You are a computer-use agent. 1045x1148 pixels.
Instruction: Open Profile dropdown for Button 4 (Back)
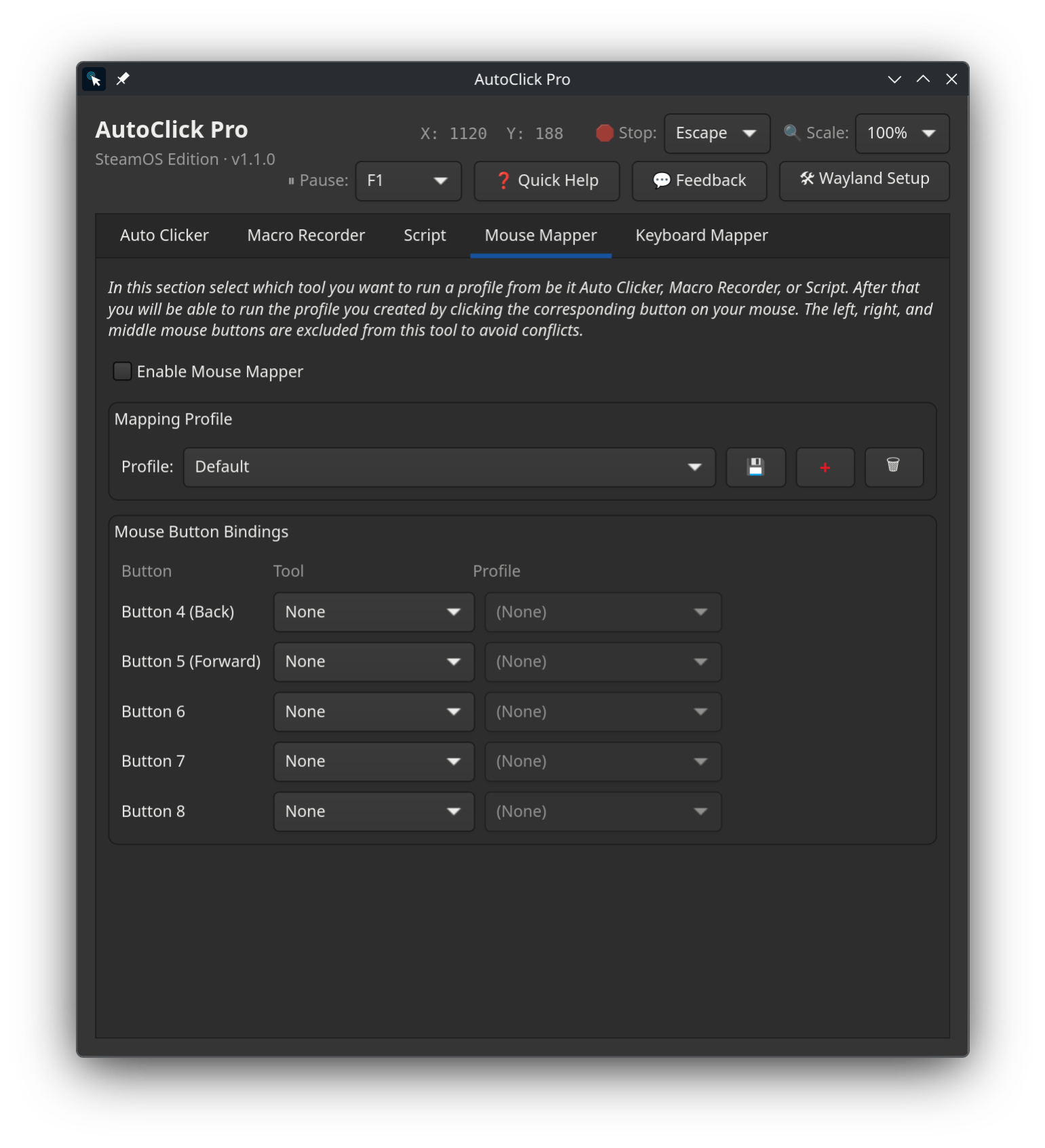click(x=603, y=612)
